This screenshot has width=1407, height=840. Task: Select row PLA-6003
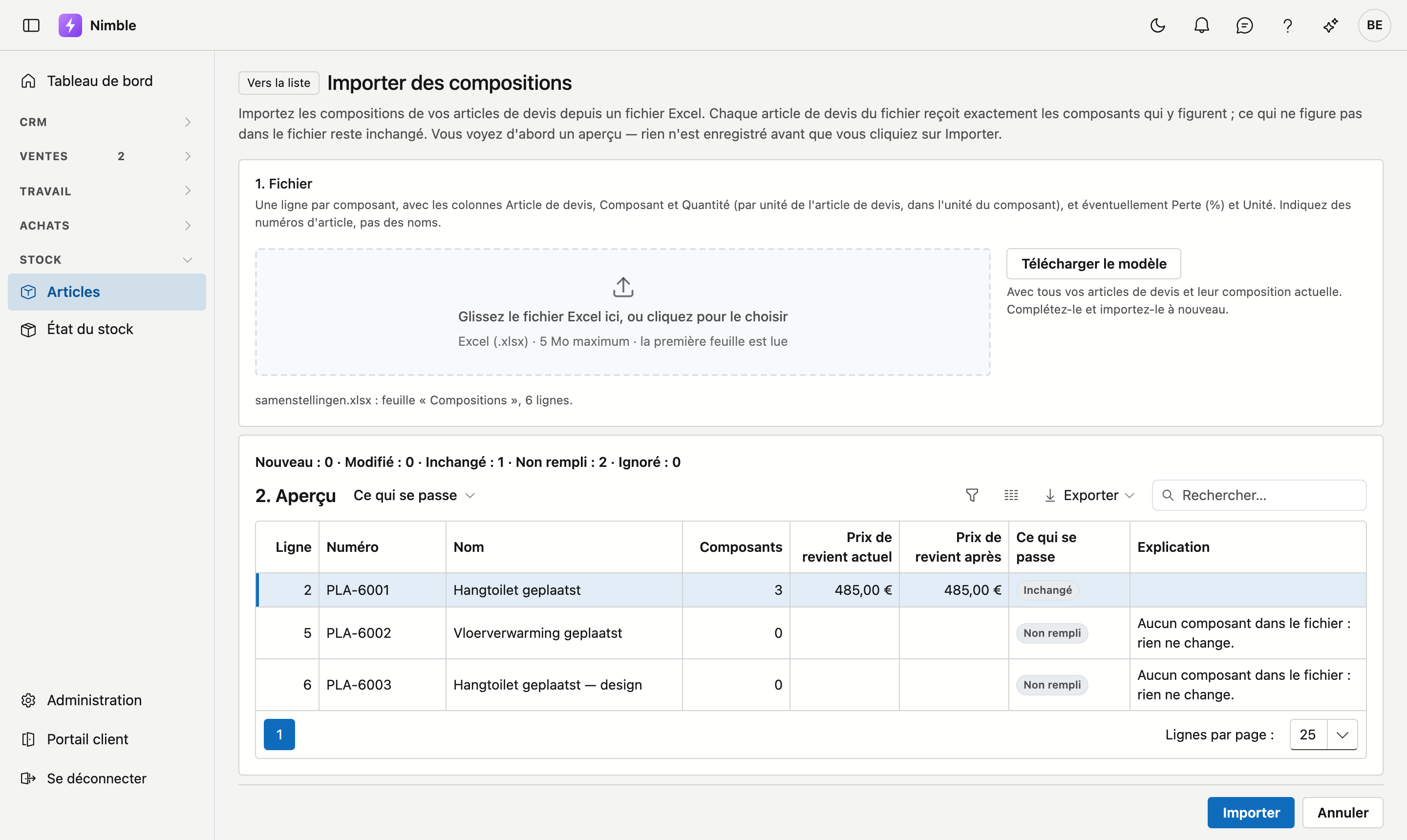tap(811, 685)
